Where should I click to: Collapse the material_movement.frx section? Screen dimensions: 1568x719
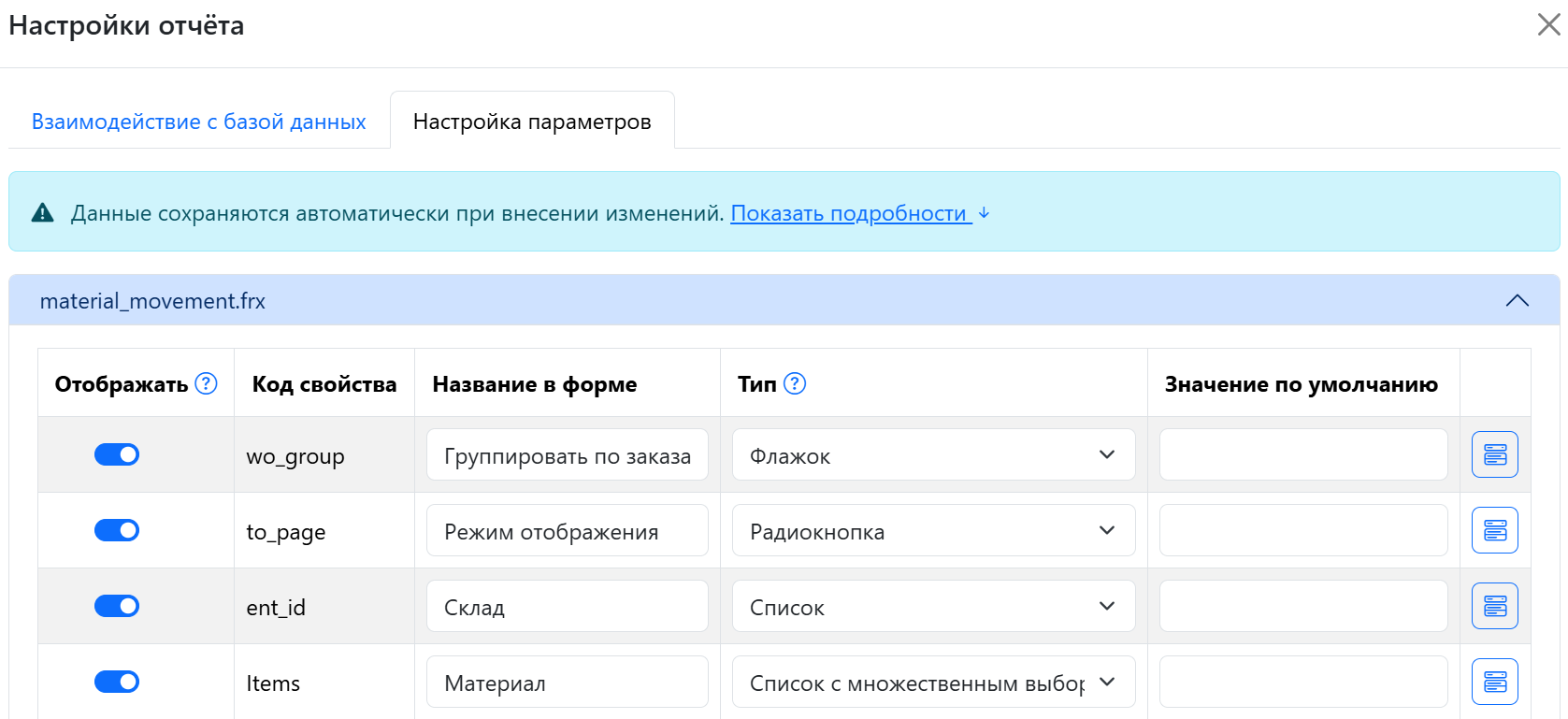[x=1517, y=300]
